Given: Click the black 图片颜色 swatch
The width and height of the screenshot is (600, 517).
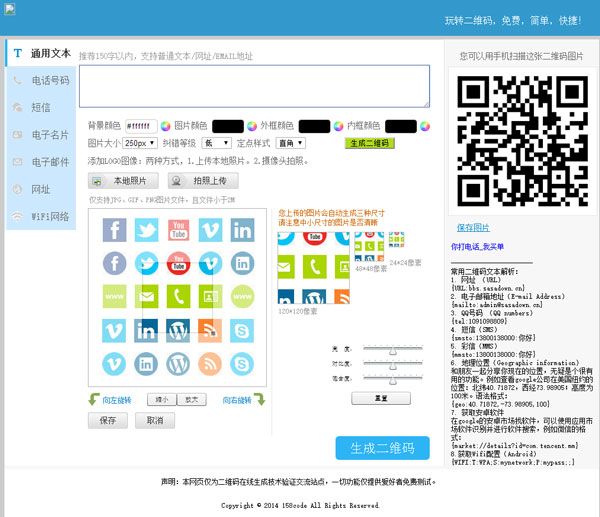Looking at the screenshot, I should click(228, 126).
